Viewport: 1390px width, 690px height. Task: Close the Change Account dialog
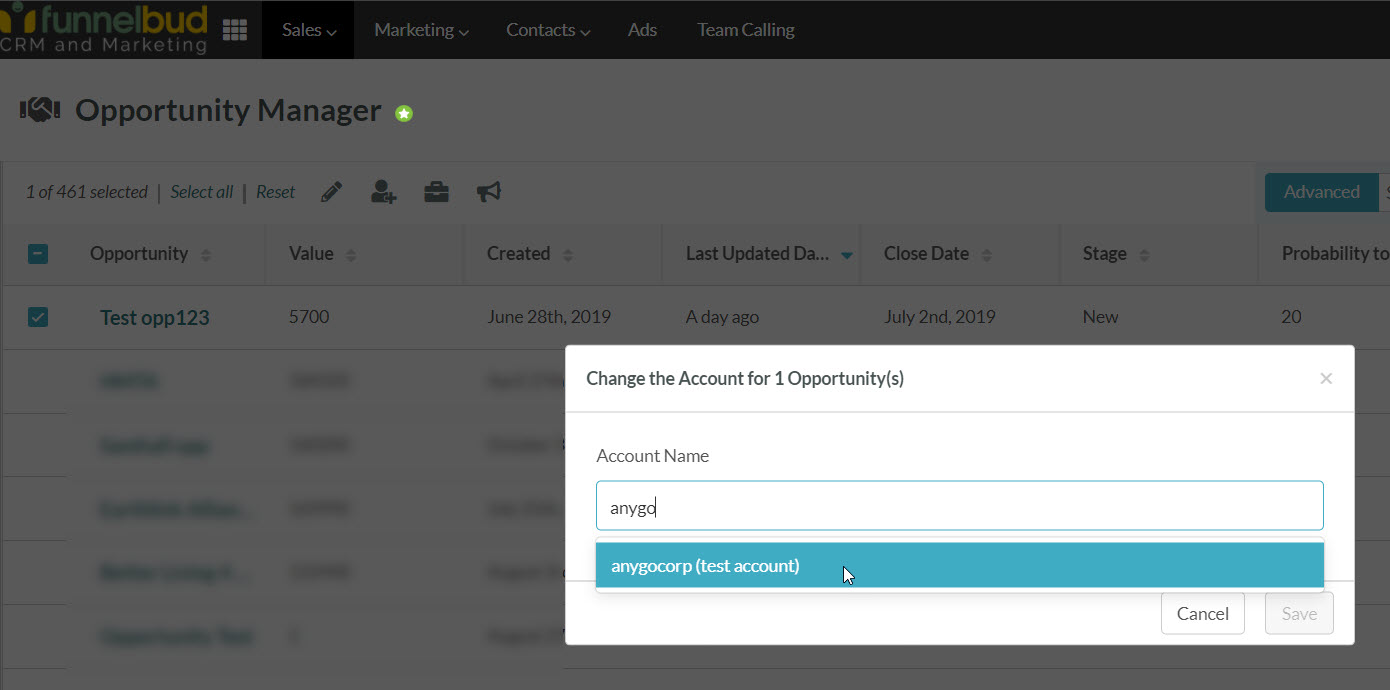point(1326,378)
